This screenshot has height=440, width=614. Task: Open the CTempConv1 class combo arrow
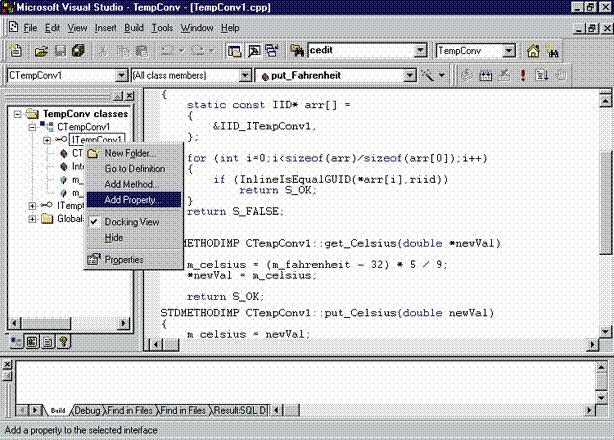[x=121, y=75]
